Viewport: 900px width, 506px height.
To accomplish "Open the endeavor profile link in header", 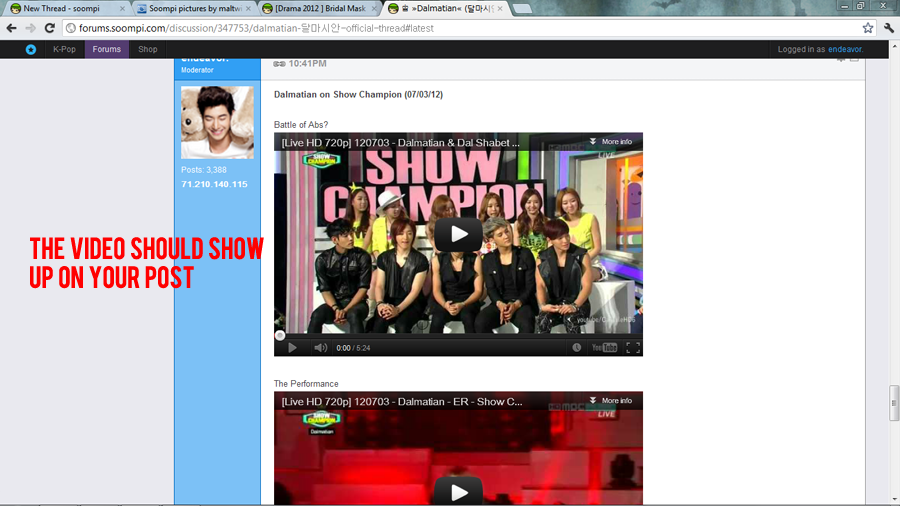I will point(845,49).
